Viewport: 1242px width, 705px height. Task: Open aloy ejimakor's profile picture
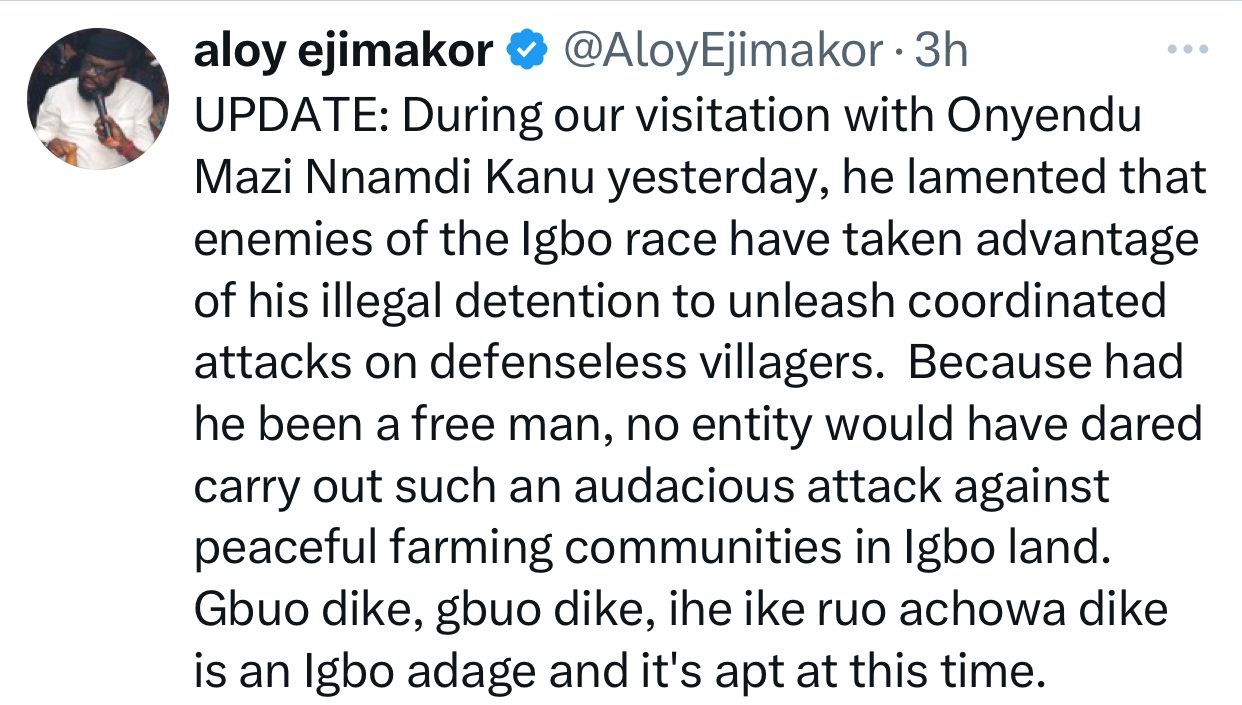(x=97, y=98)
